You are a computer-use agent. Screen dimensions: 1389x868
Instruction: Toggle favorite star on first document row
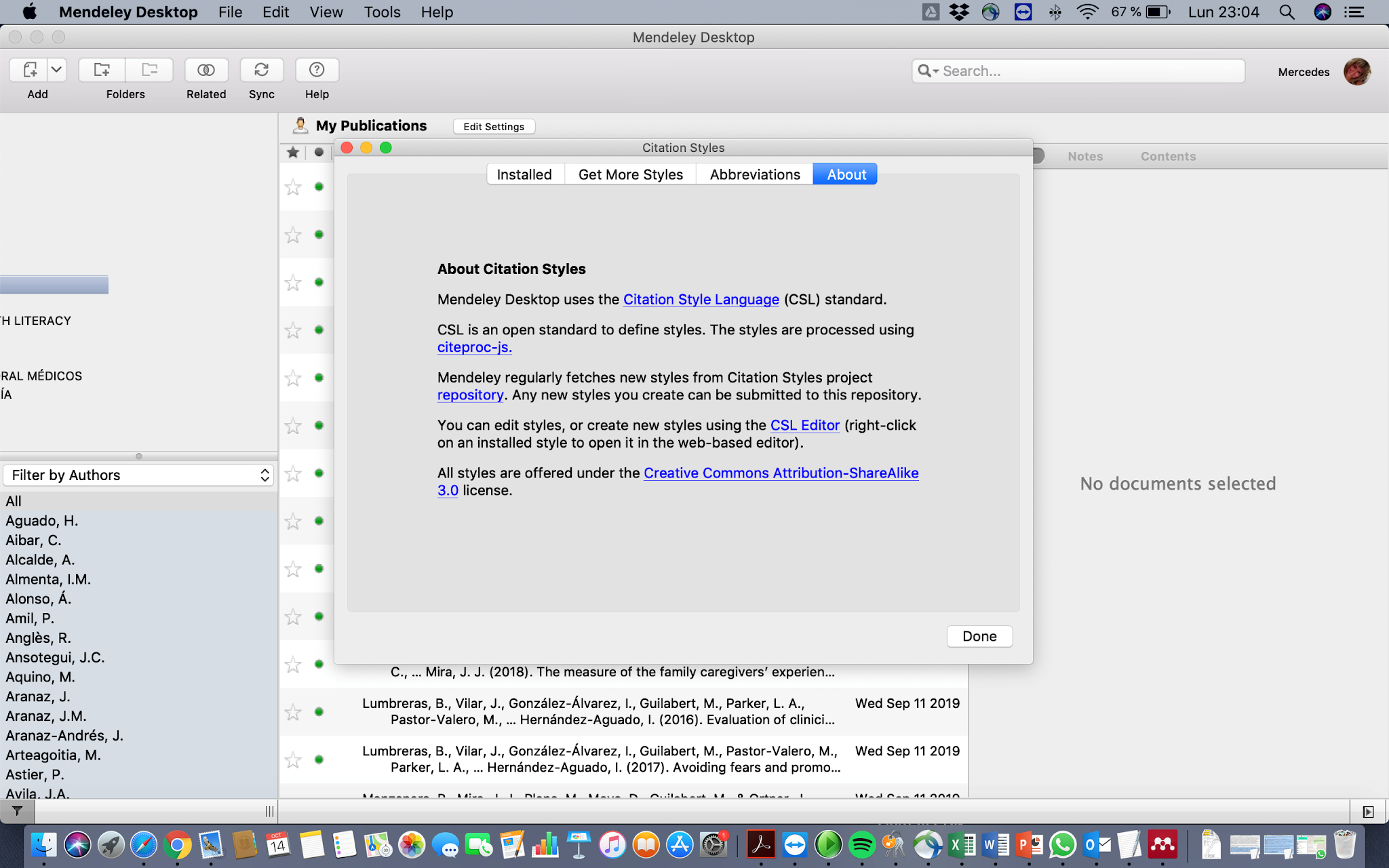(293, 187)
